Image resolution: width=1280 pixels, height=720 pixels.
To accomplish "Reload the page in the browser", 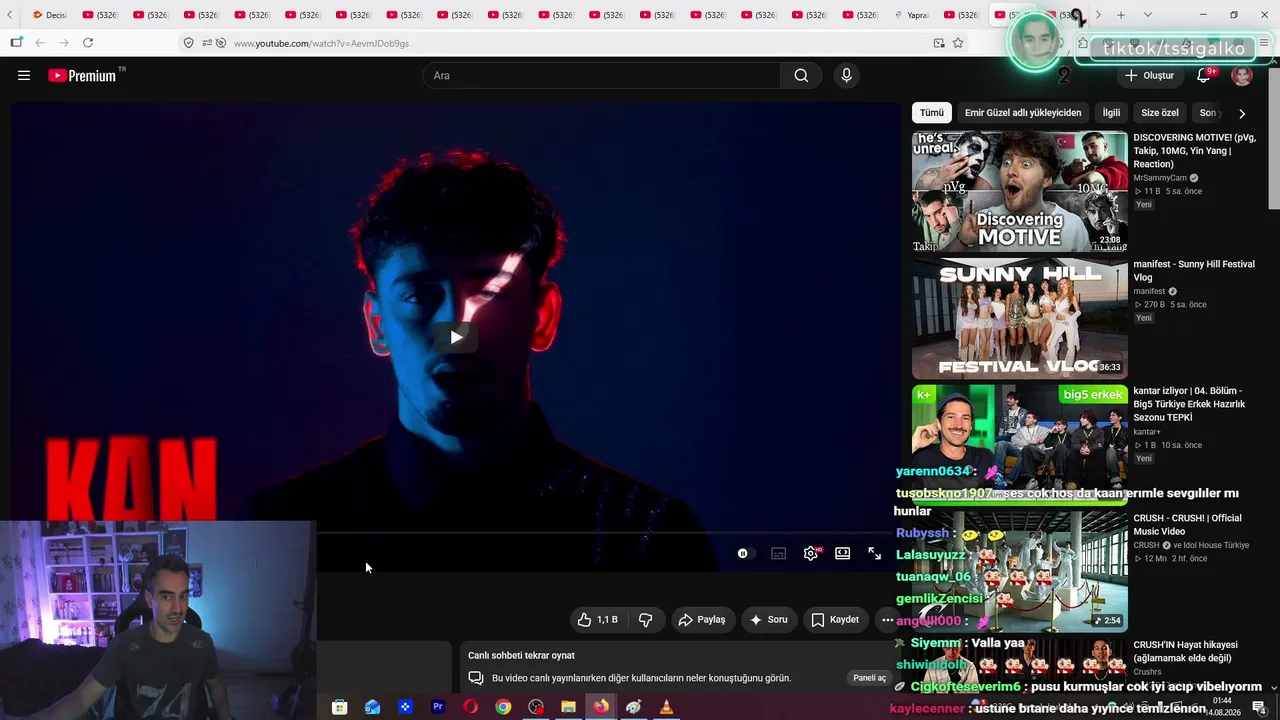I will (88, 43).
